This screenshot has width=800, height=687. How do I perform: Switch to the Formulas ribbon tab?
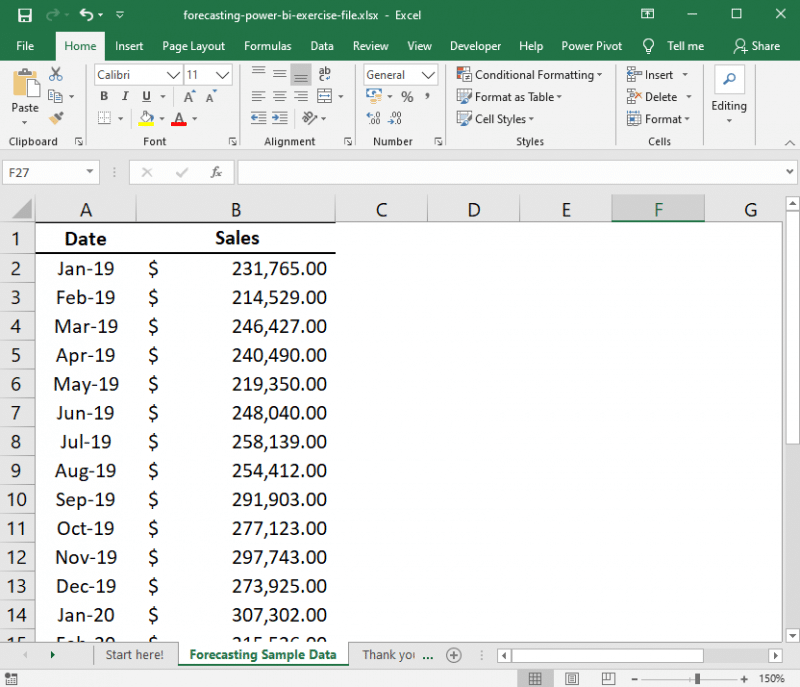click(267, 45)
